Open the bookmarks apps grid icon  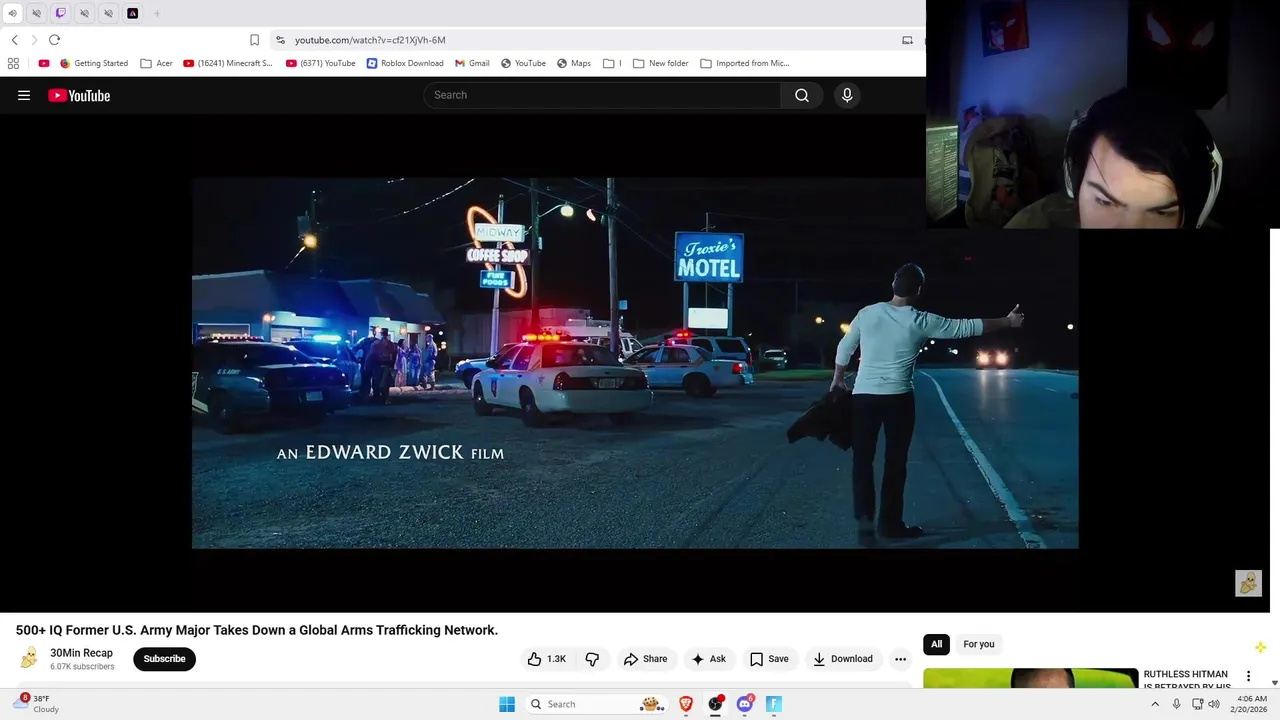pos(13,63)
